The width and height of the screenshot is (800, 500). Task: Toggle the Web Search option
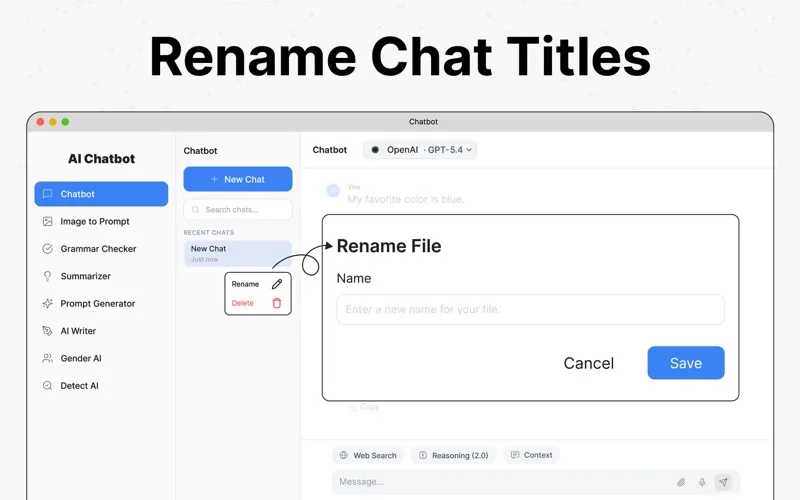(368, 455)
